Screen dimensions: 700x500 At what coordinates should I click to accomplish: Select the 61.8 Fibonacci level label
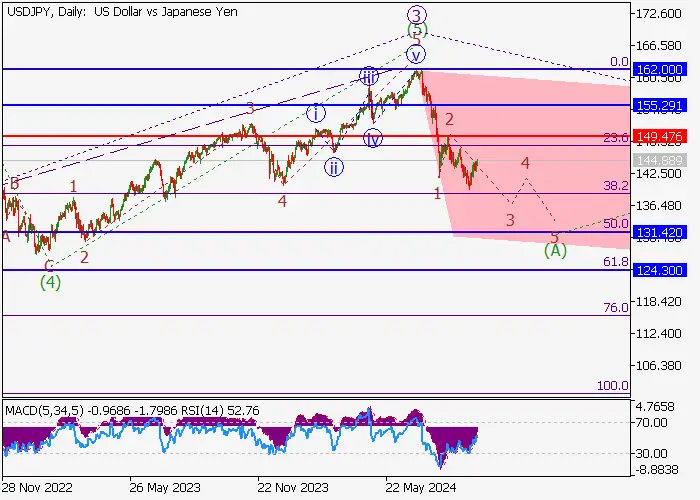click(x=616, y=262)
